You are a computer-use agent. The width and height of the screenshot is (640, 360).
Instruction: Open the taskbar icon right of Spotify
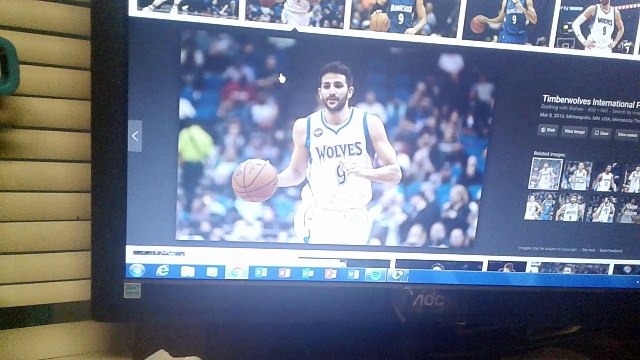[398, 275]
